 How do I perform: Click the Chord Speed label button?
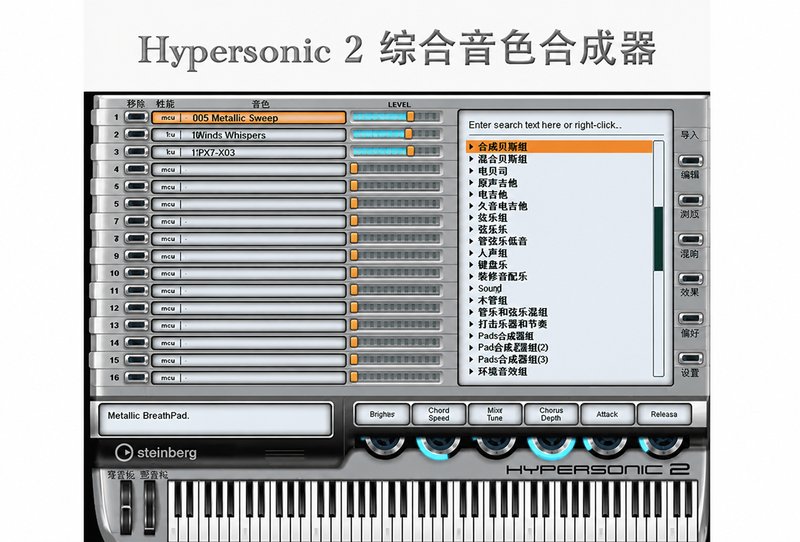click(439, 414)
